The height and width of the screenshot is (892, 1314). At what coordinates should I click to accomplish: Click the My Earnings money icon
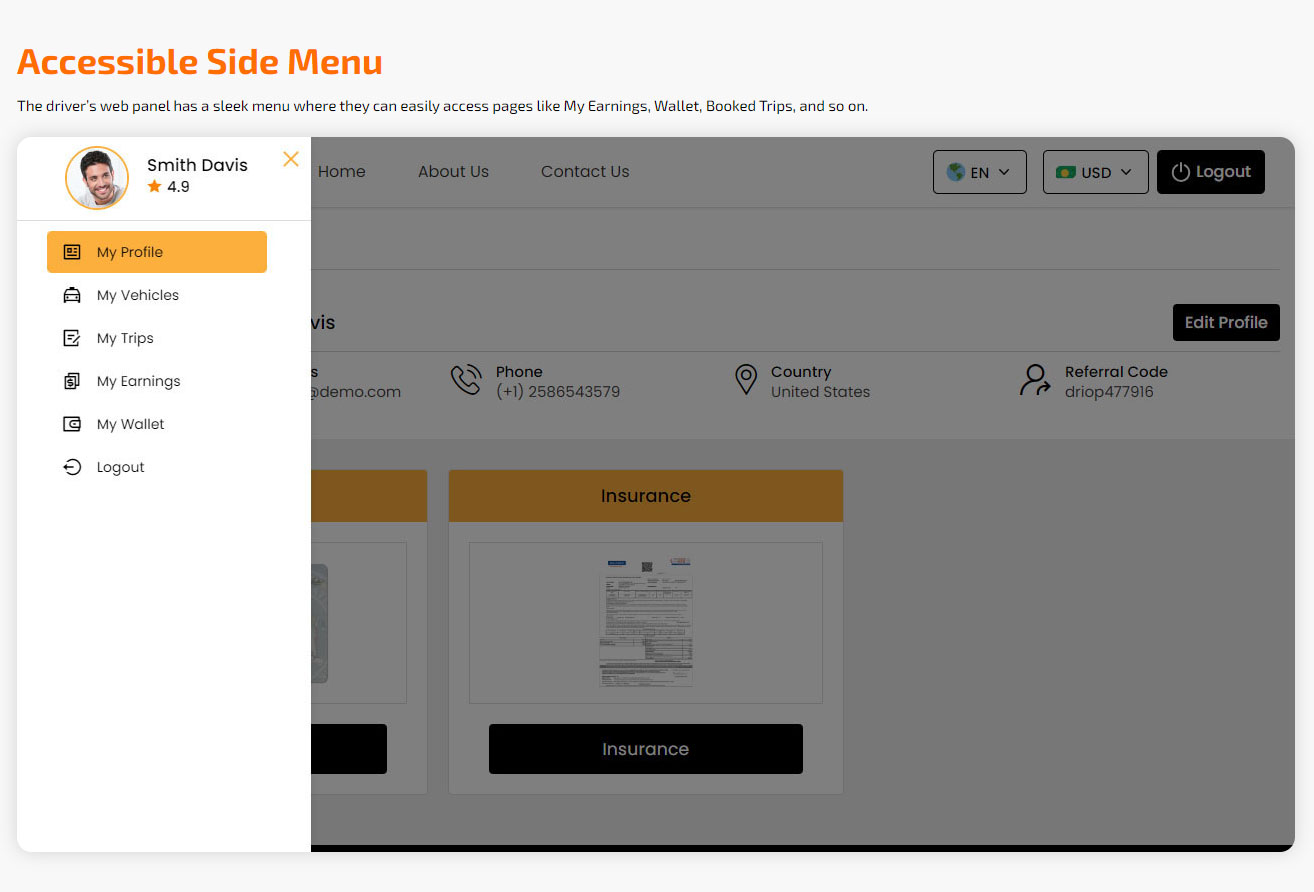pyautogui.click(x=71, y=380)
